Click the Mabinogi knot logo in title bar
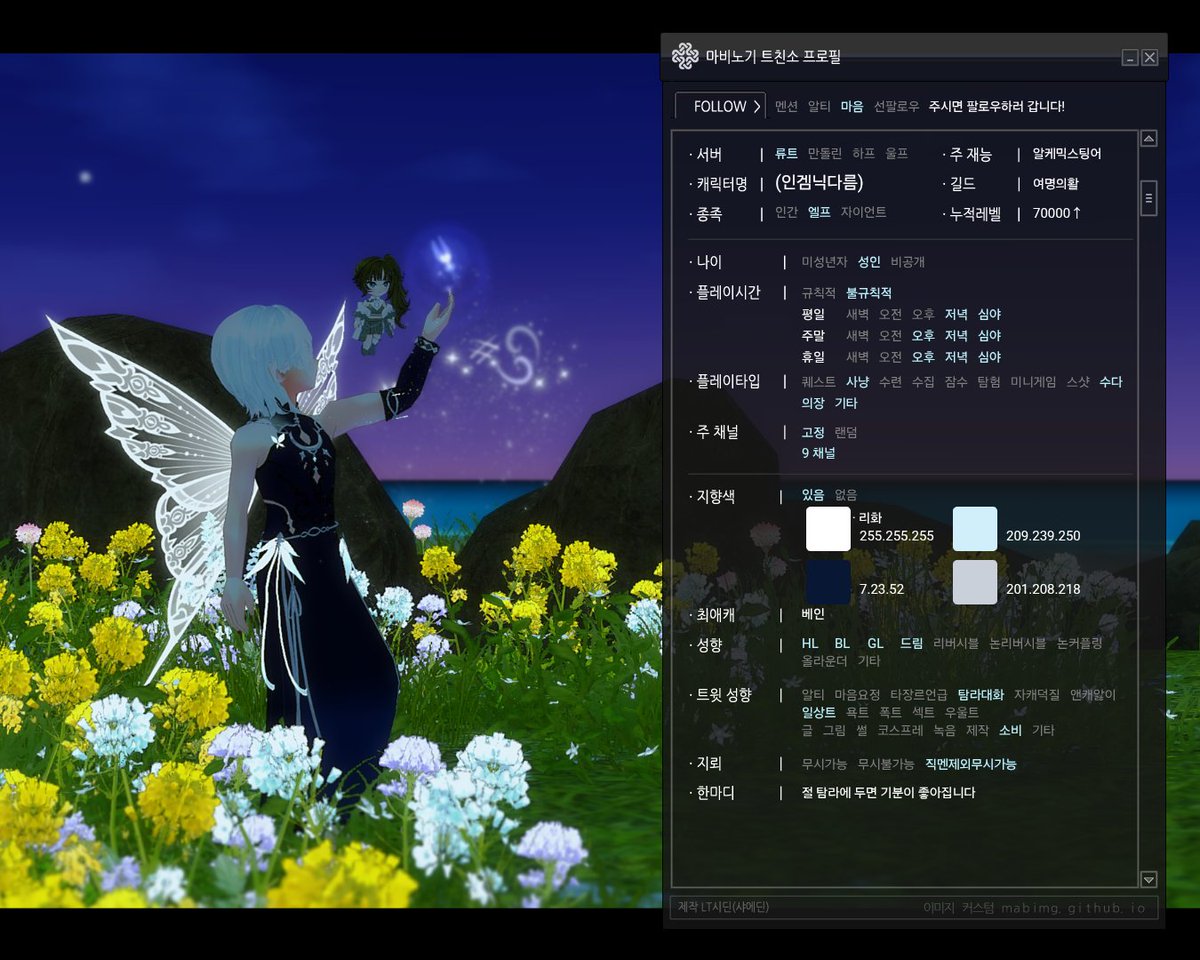Viewport: 1200px width, 960px height. (x=685, y=56)
